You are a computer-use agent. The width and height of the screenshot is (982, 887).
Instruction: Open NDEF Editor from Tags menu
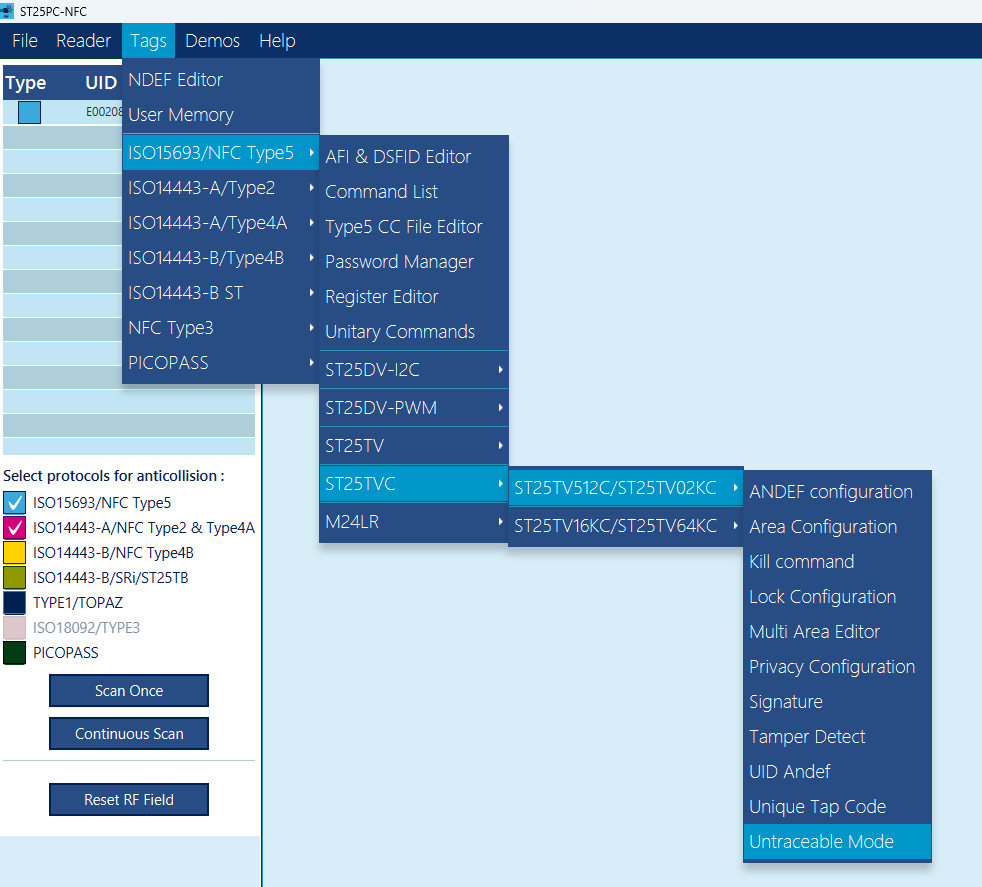(x=220, y=80)
